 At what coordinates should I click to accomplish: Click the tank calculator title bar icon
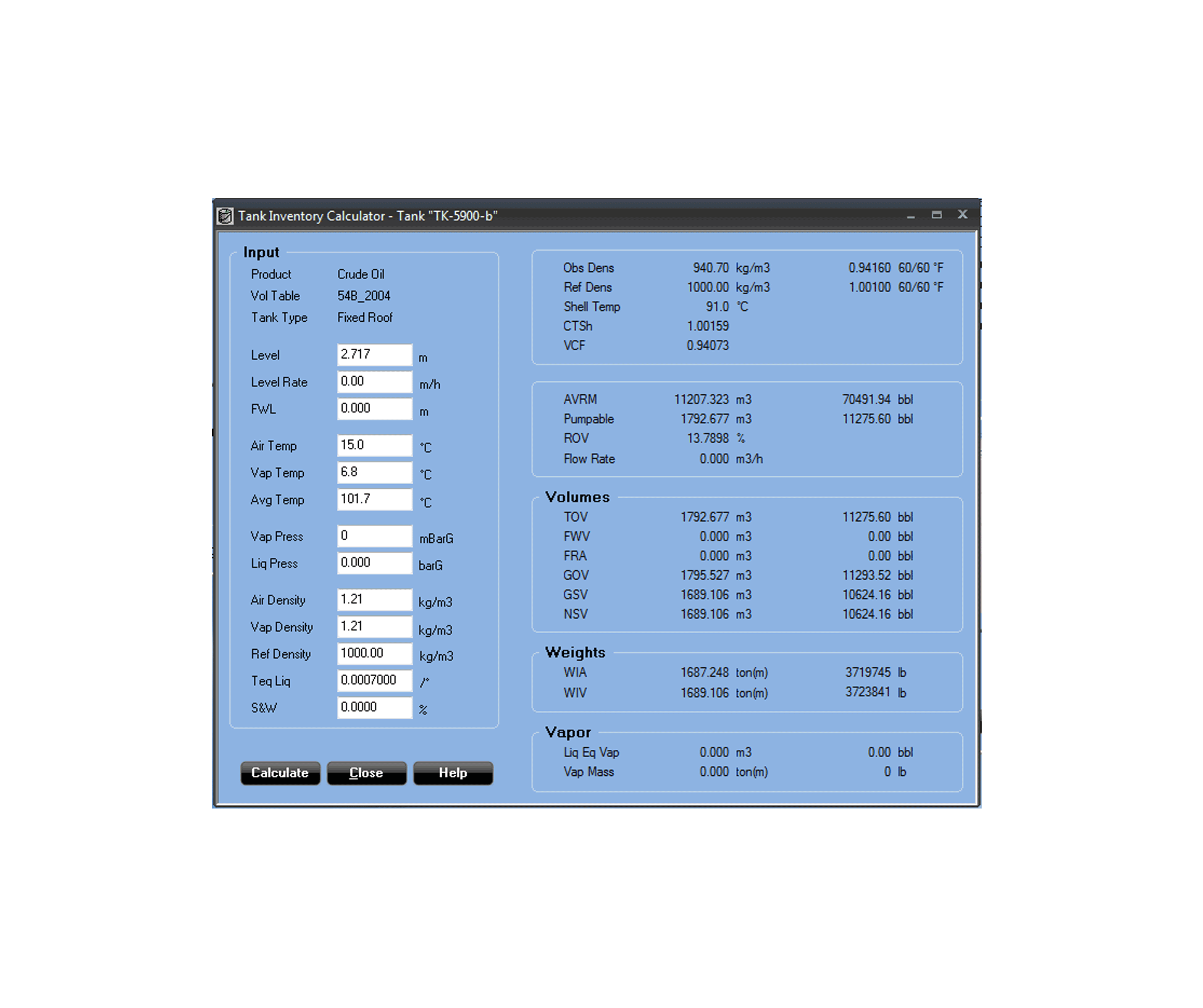225,216
